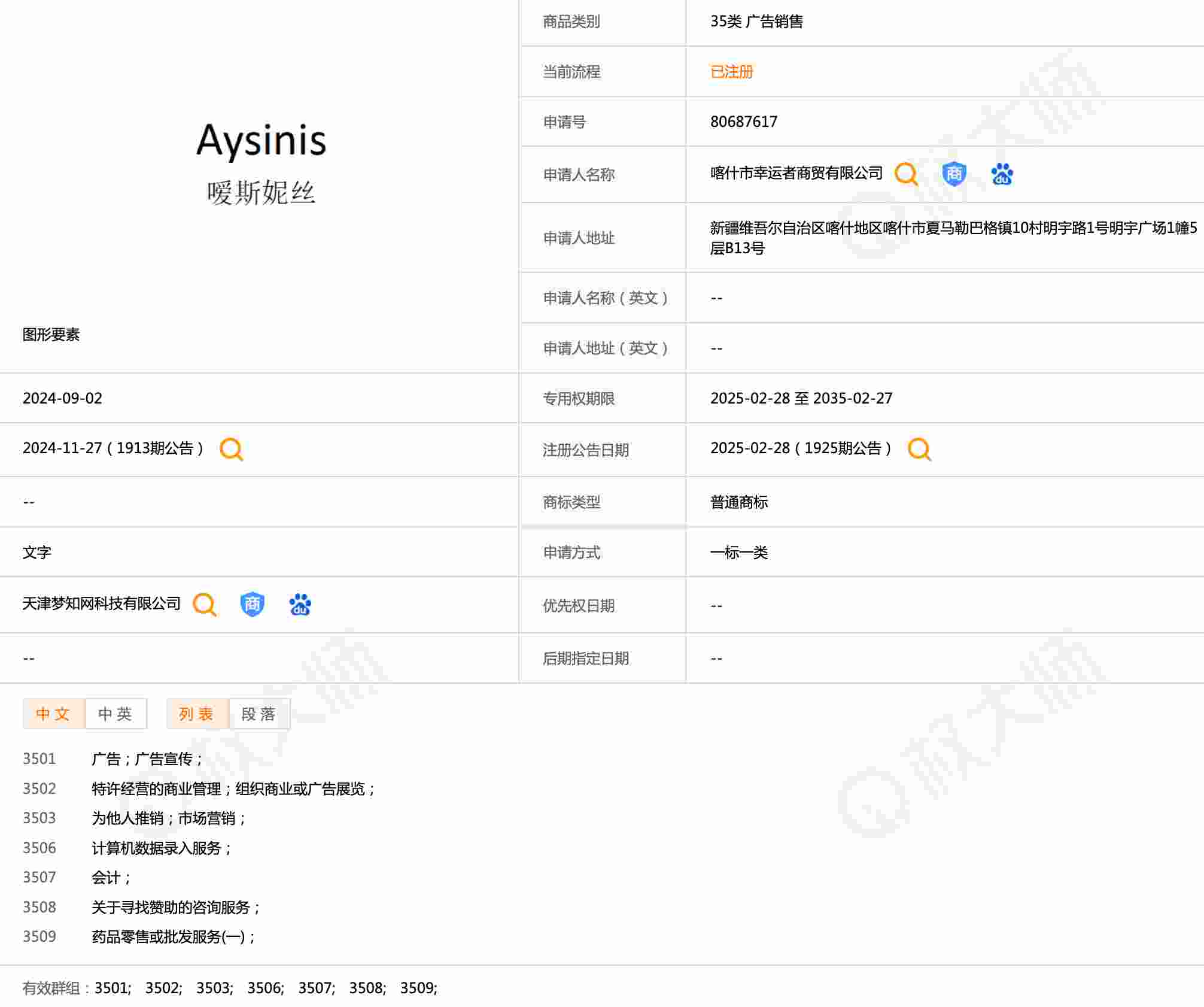The height and width of the screenshot is (1007, 1204).
Task: Click application number 80687617
Action: point(743,122)
